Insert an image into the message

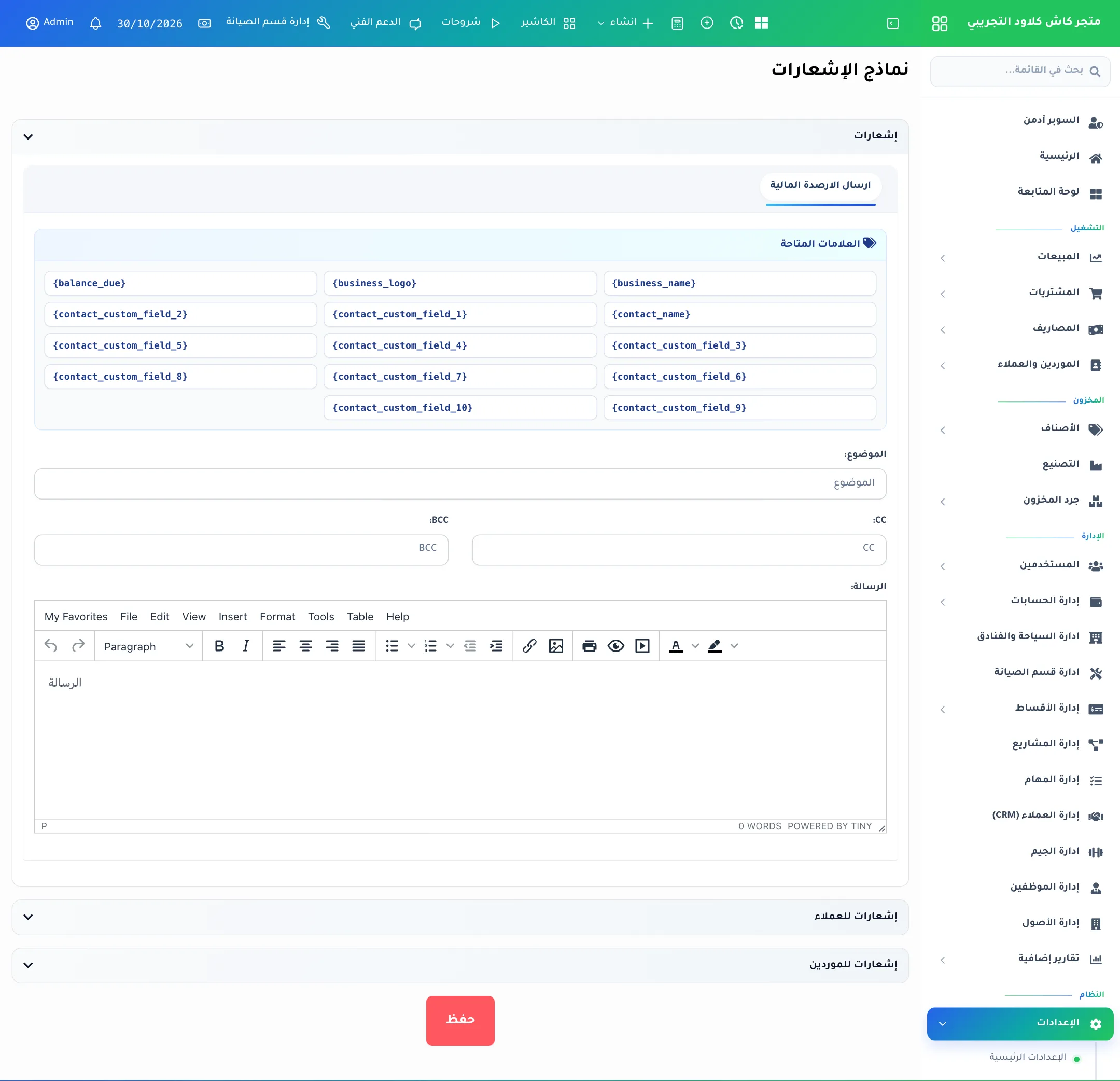click(556, 646)
